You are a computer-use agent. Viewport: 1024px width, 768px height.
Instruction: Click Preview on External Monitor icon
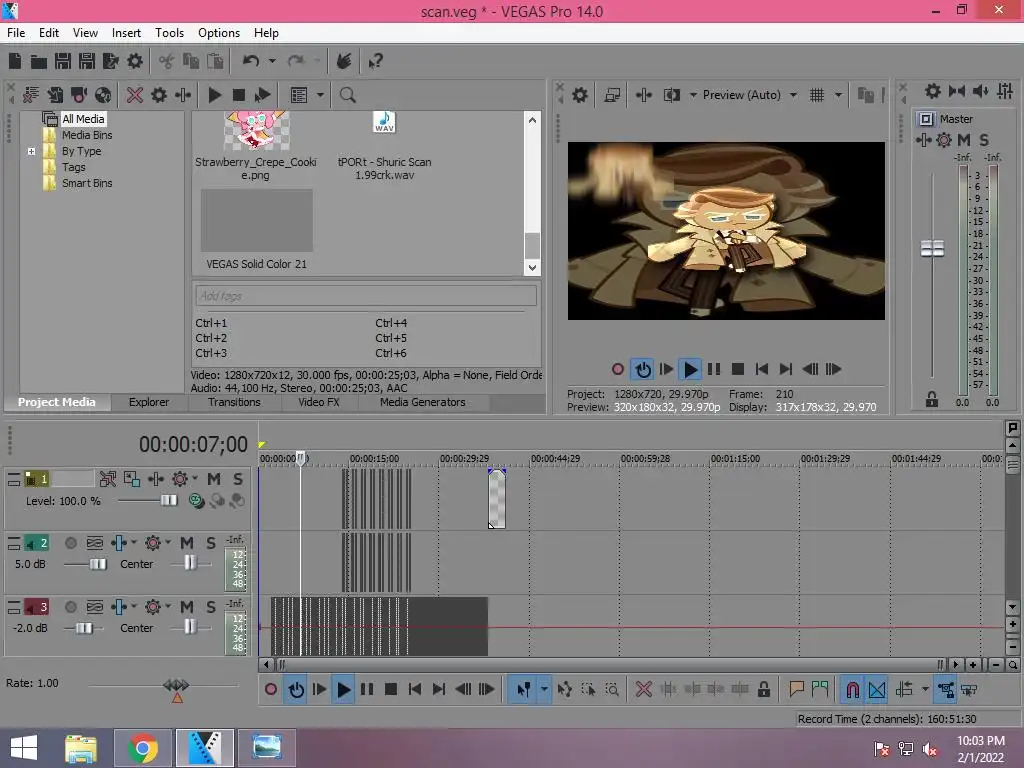coord(612,95)
